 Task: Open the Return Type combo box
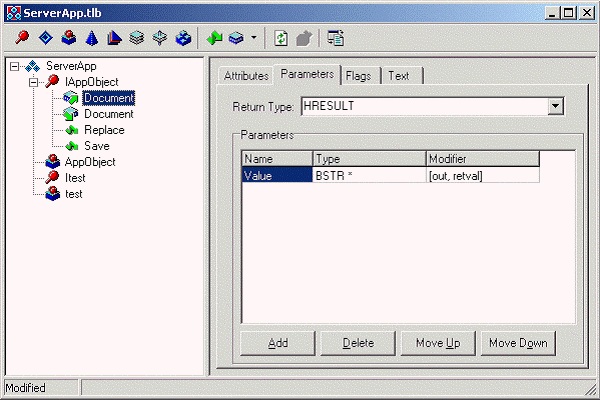[556, 106]
